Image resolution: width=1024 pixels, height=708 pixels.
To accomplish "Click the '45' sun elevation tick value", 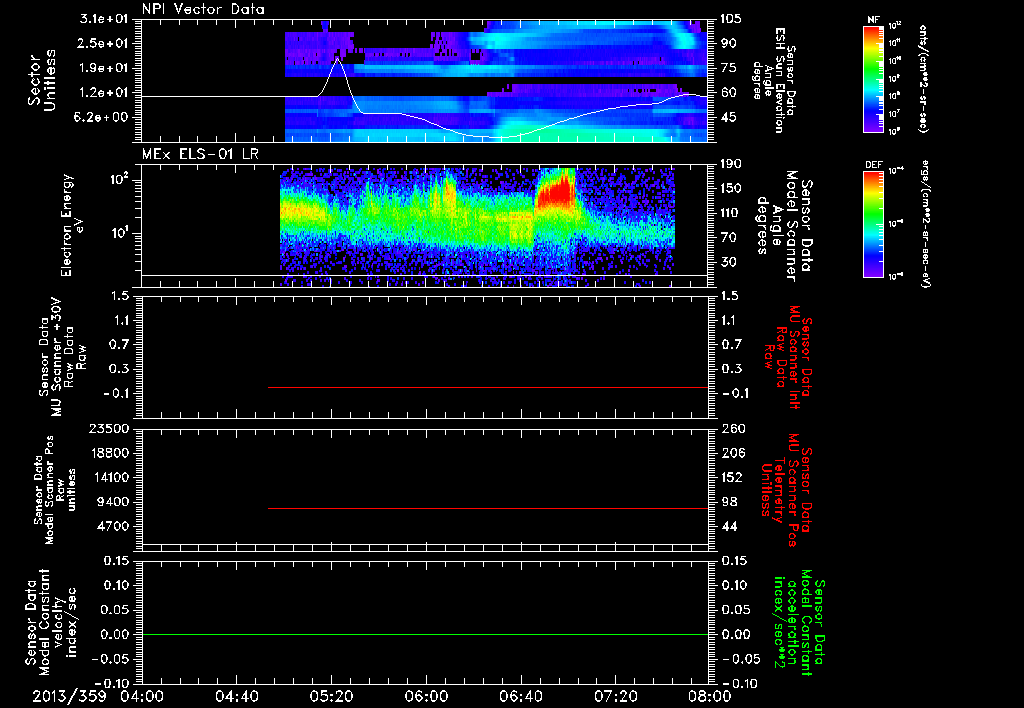I will pos(728,118).
